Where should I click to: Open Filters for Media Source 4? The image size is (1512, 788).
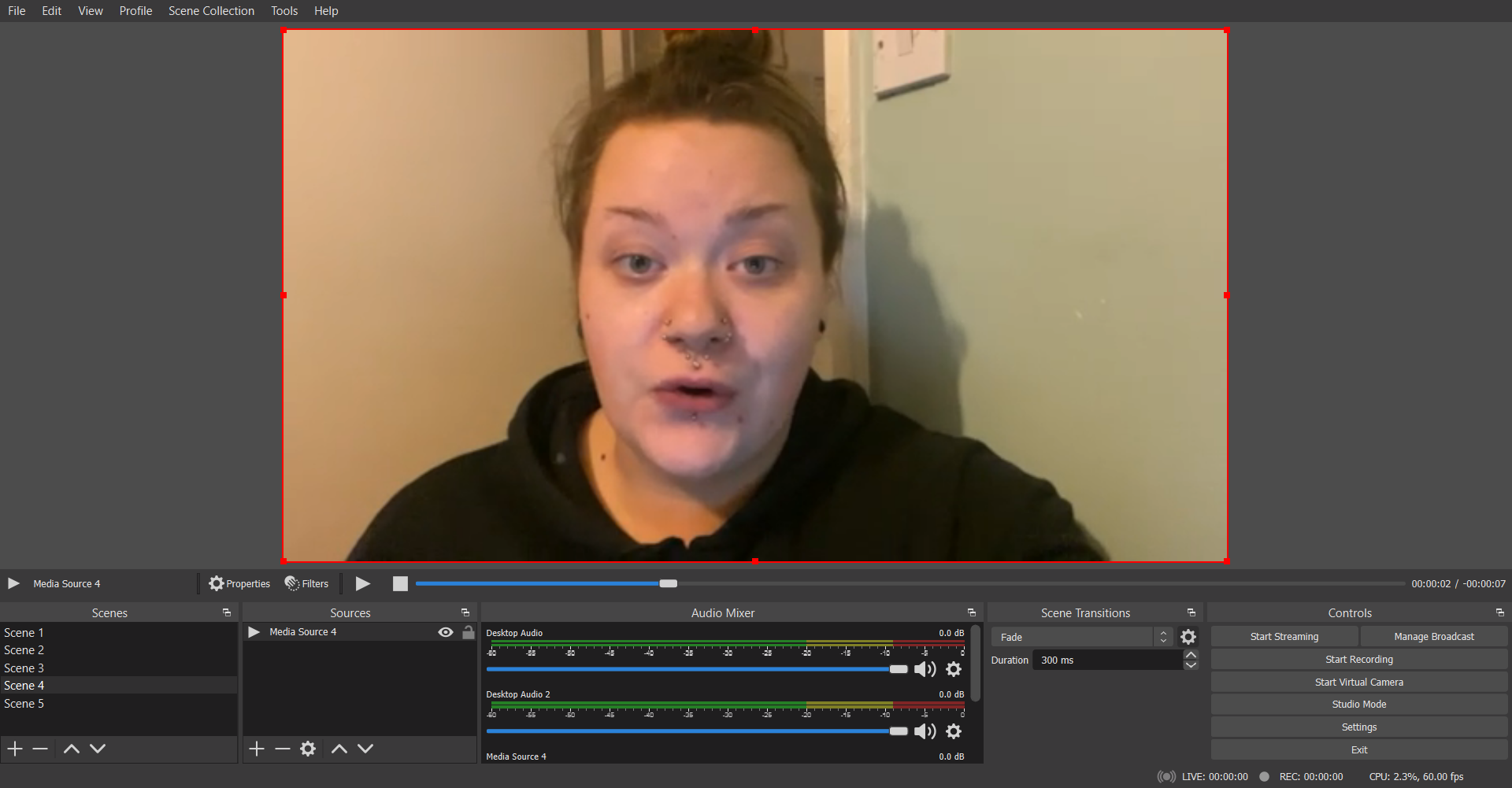tap(306, 583)
